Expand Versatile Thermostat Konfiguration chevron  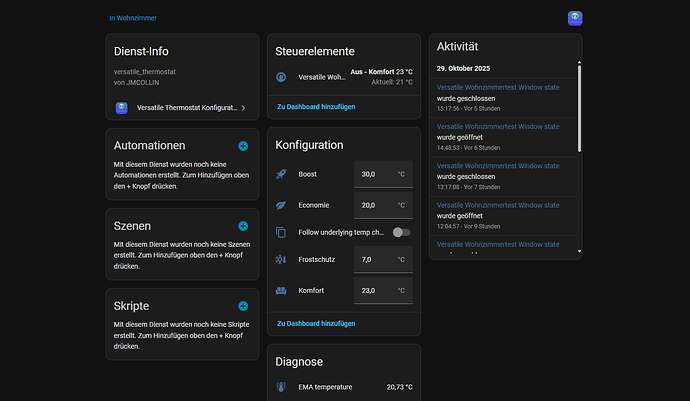coord(243,108)
